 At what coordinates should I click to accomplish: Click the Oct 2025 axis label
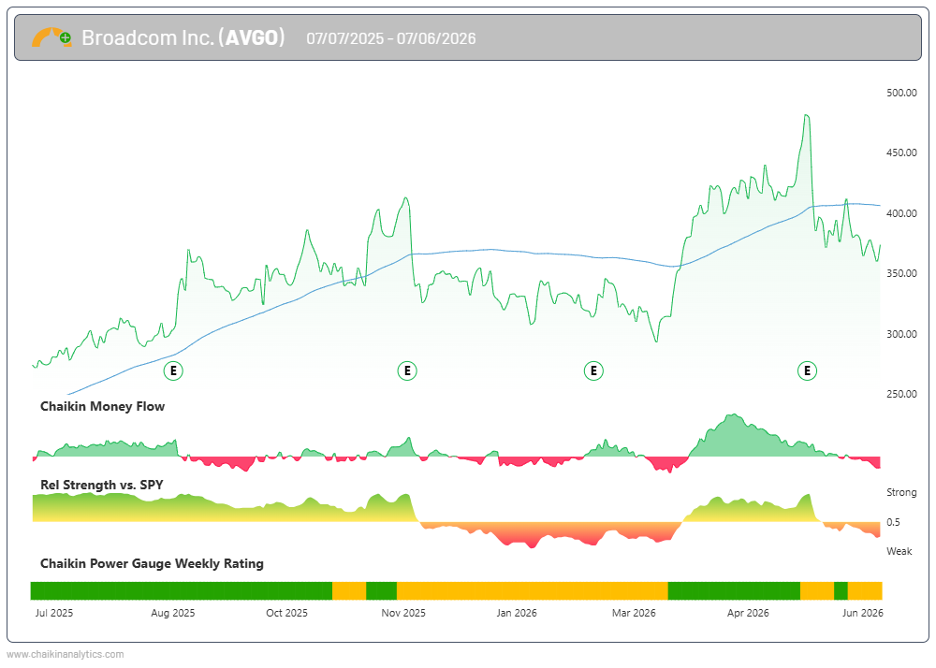coord(287,613)
